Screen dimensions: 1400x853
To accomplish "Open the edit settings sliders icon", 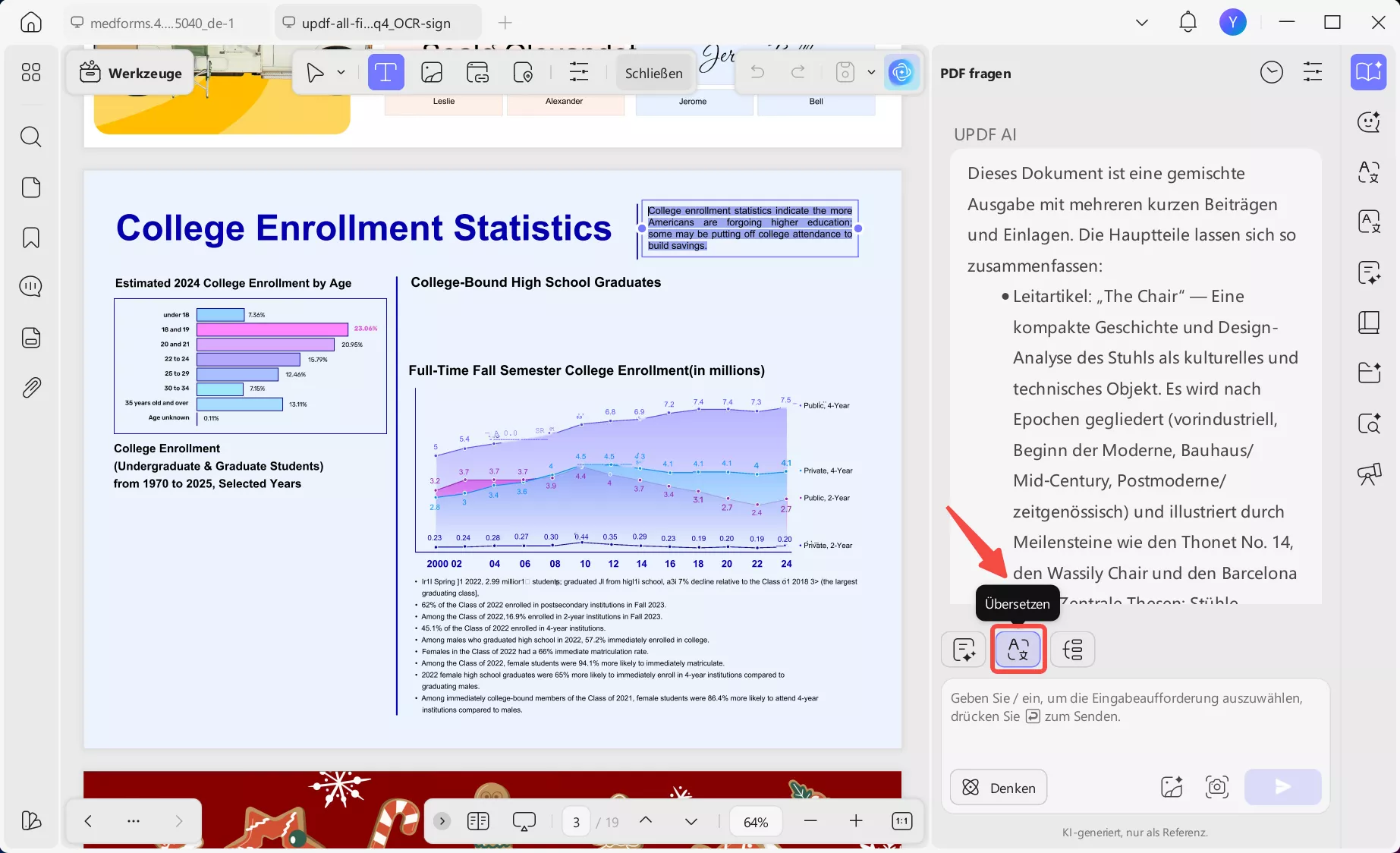I will click(x=579, y=73).
